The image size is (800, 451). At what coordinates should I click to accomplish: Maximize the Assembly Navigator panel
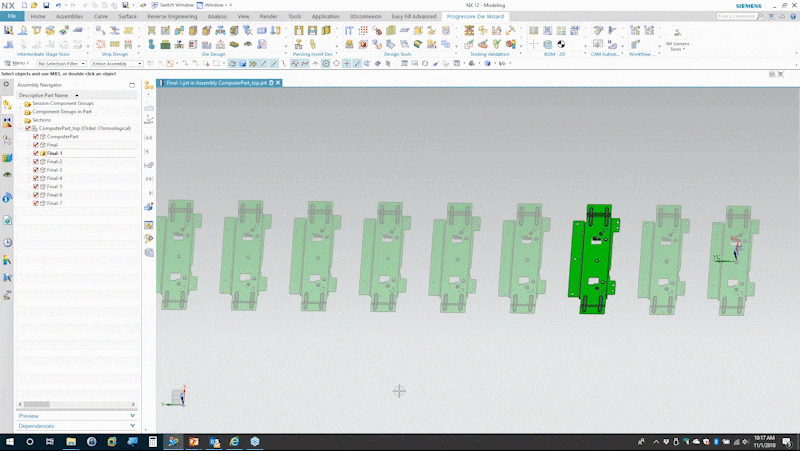(x=132, y=85)
